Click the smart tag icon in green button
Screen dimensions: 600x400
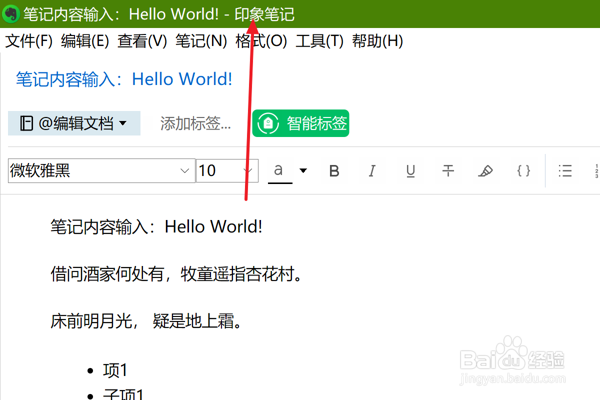268,123
